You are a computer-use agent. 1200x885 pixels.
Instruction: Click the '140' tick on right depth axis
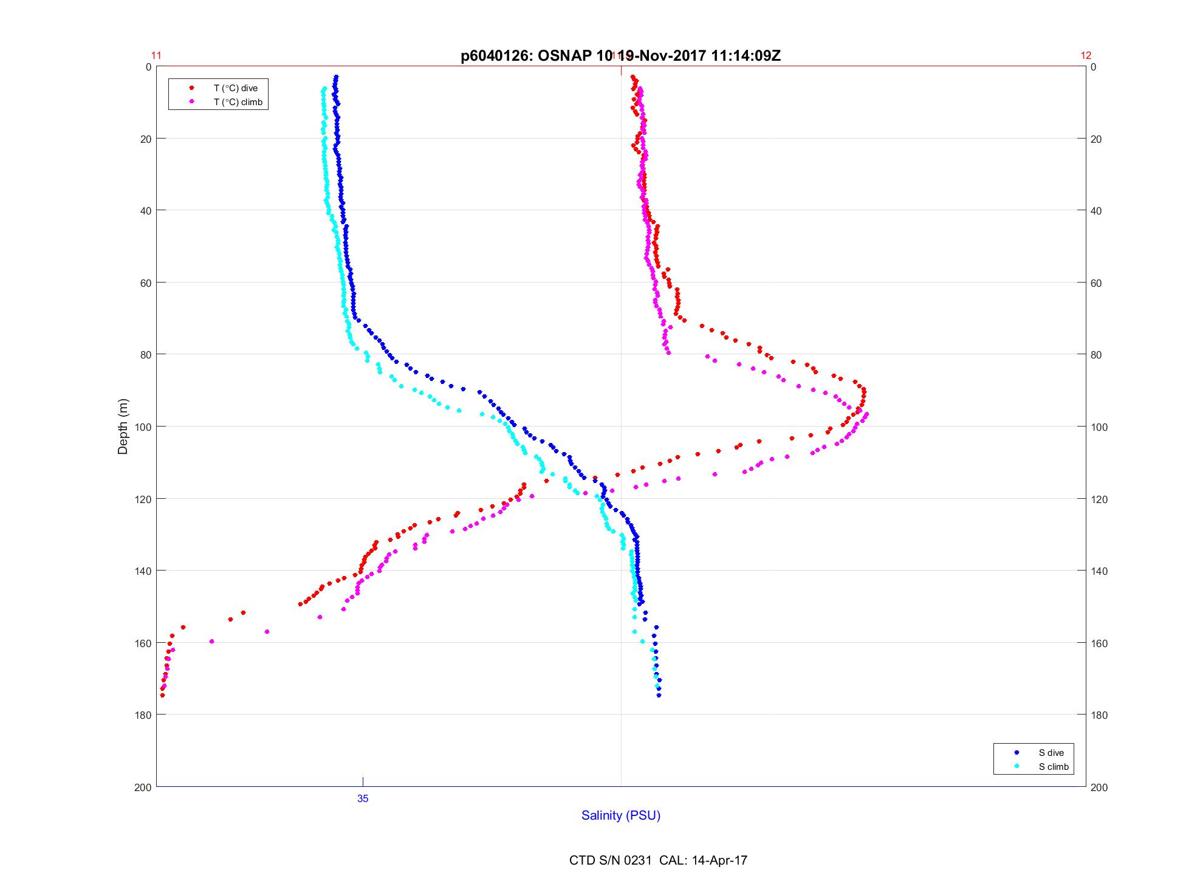click(x=1100, y=571)
